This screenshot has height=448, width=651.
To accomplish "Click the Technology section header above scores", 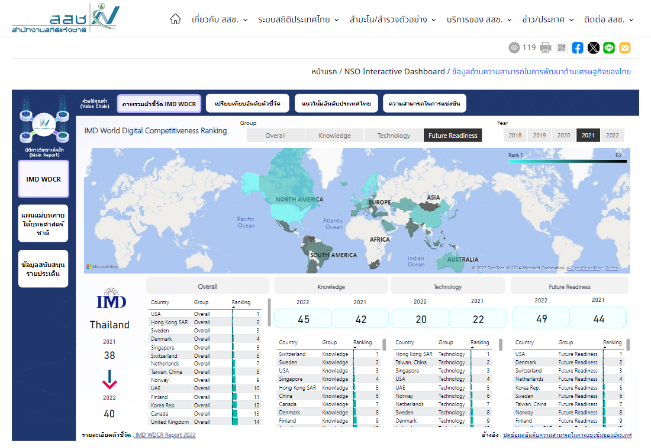I will [448, 286].
